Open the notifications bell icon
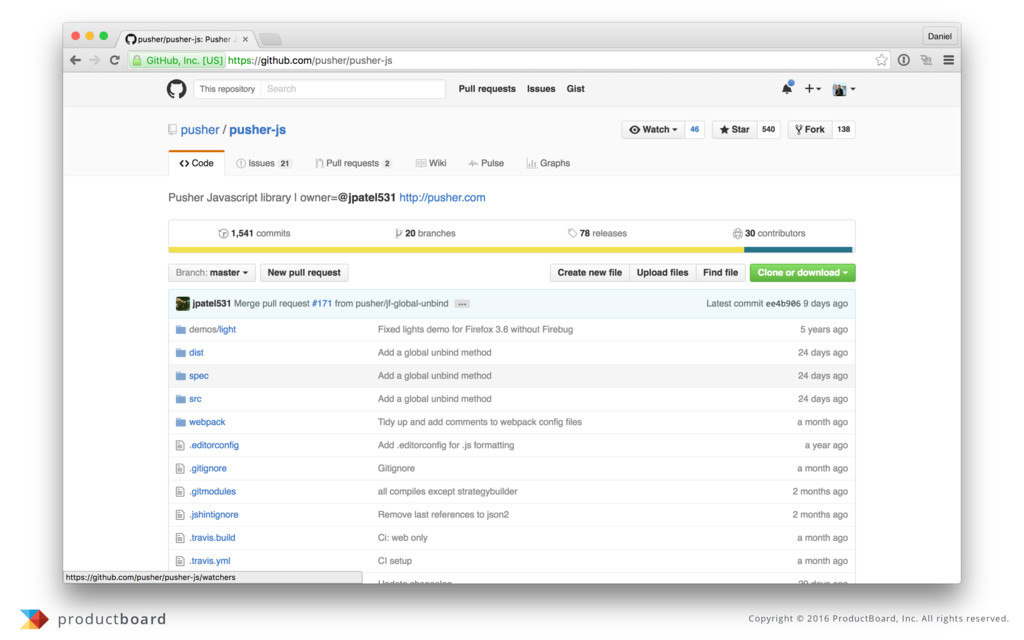 (x=787, y=88)
